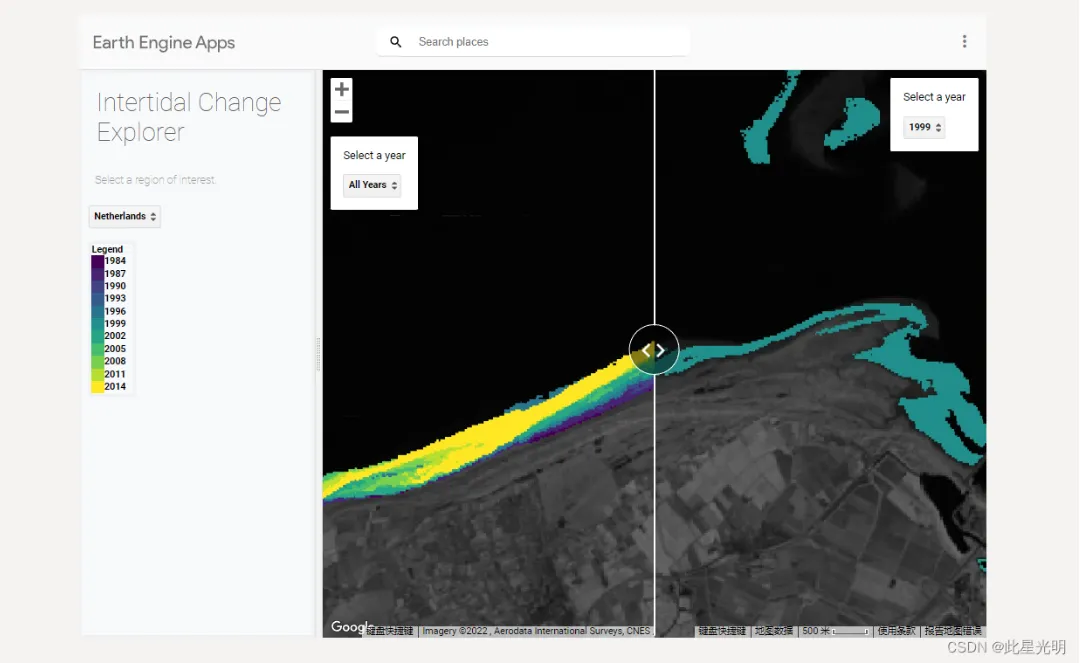Click the side panel resize handle
1080x663 pixels.
[x=318, y=354]
